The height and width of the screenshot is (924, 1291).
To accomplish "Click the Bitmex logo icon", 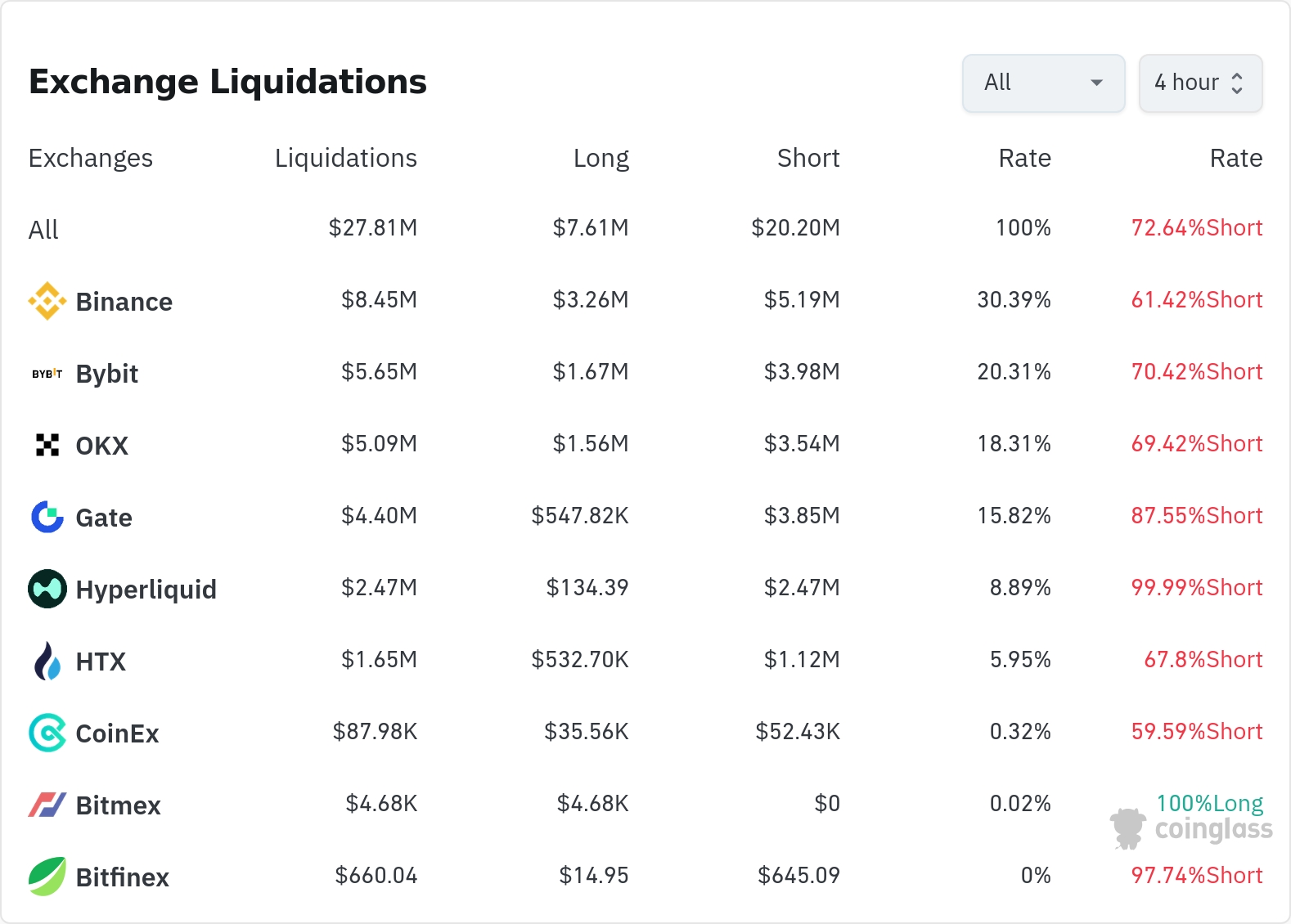I will click(47, 805).
